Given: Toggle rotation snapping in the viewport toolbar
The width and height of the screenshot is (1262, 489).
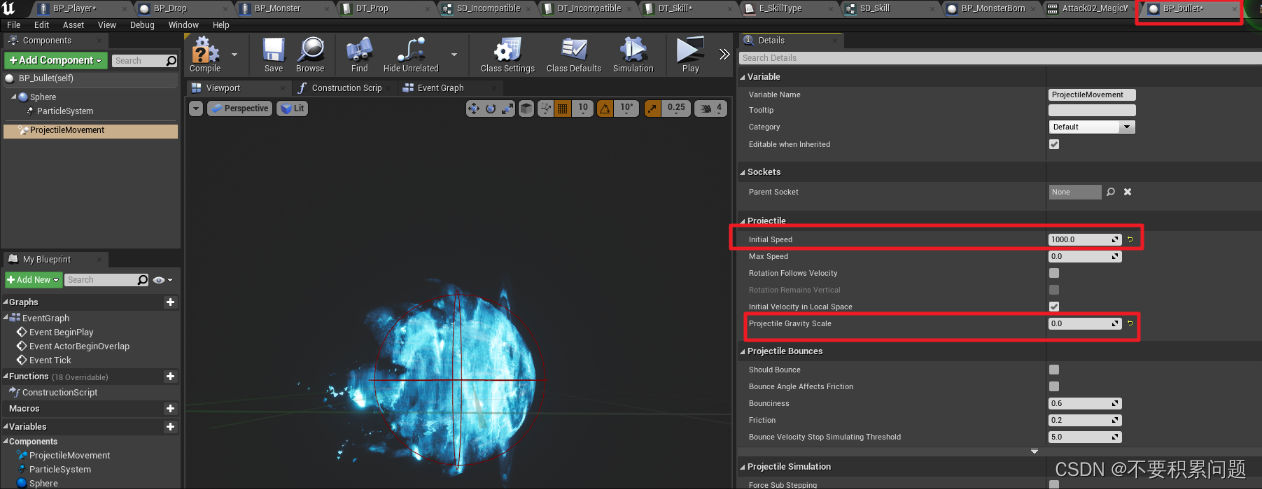Looking at the screenshot, I should (x=605, y=108).
